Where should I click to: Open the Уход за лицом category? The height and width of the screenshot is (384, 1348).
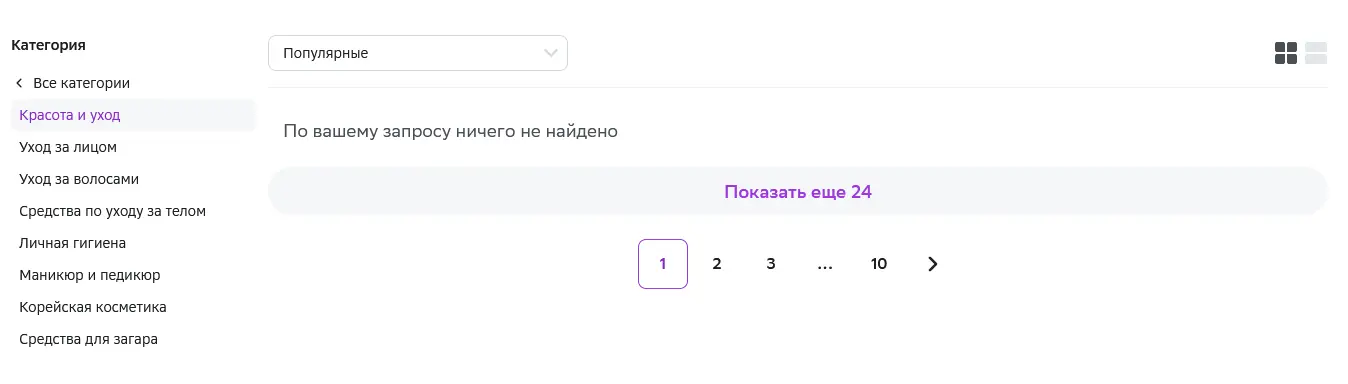pos(68,147)
